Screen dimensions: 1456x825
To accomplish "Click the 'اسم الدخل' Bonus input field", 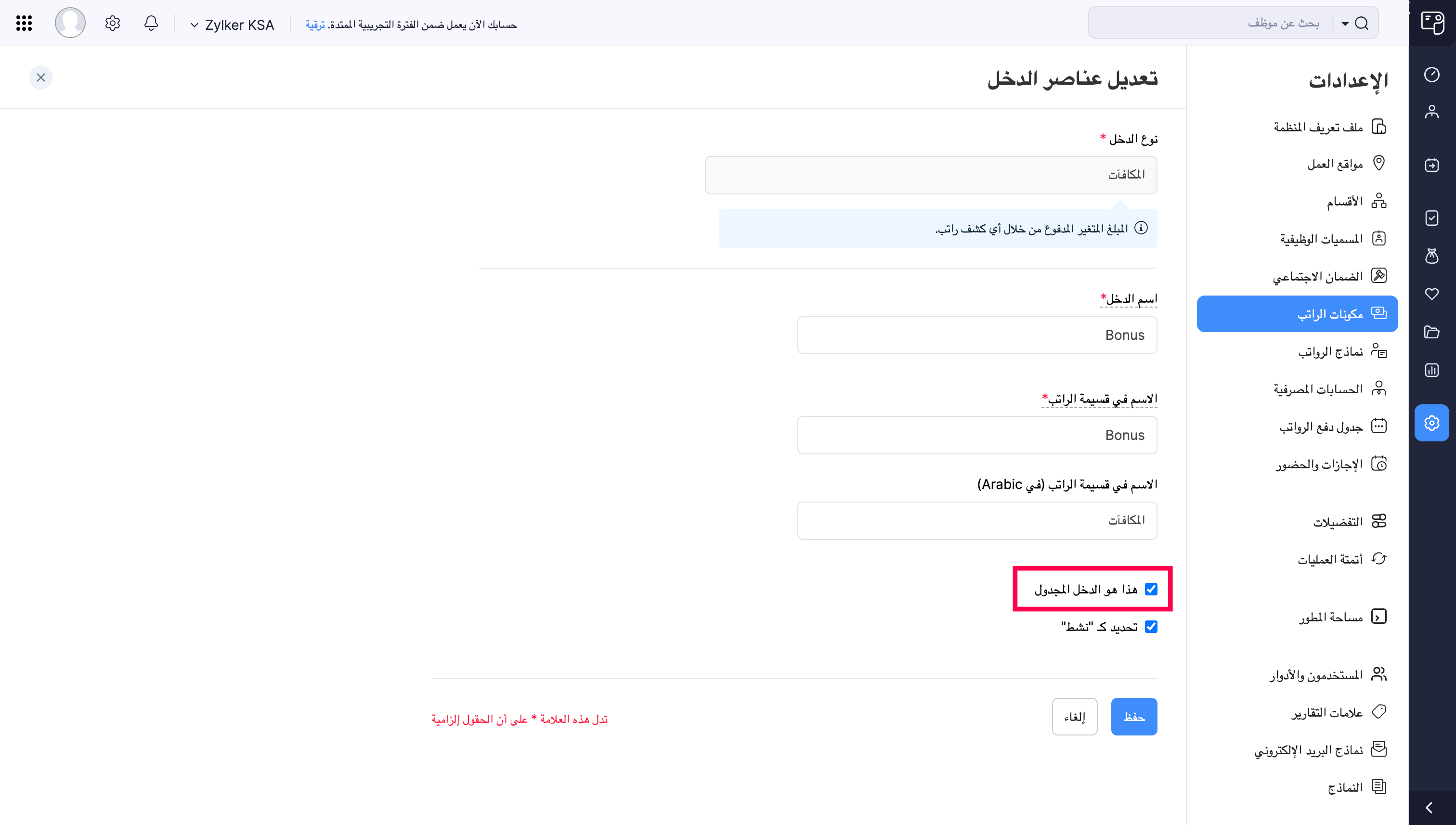I will [976, 335].
